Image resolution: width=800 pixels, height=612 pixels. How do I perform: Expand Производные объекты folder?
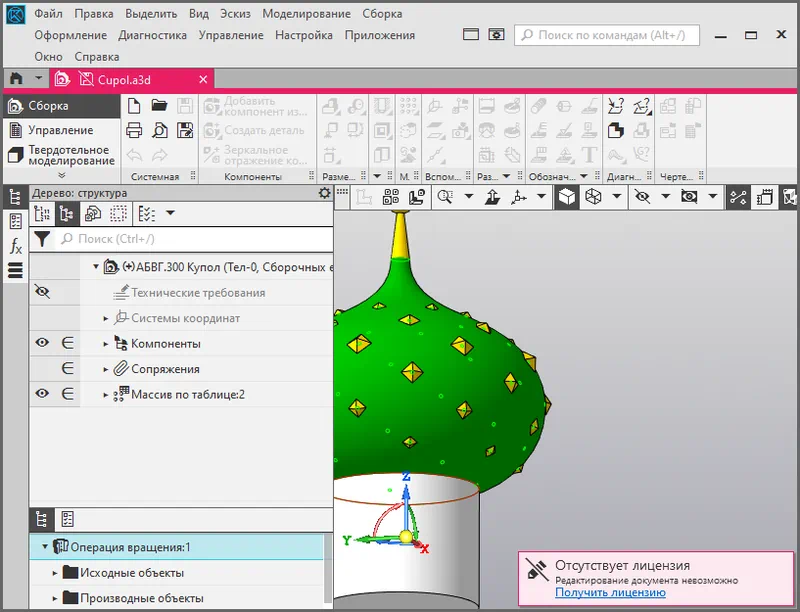[x=55, y=599]
